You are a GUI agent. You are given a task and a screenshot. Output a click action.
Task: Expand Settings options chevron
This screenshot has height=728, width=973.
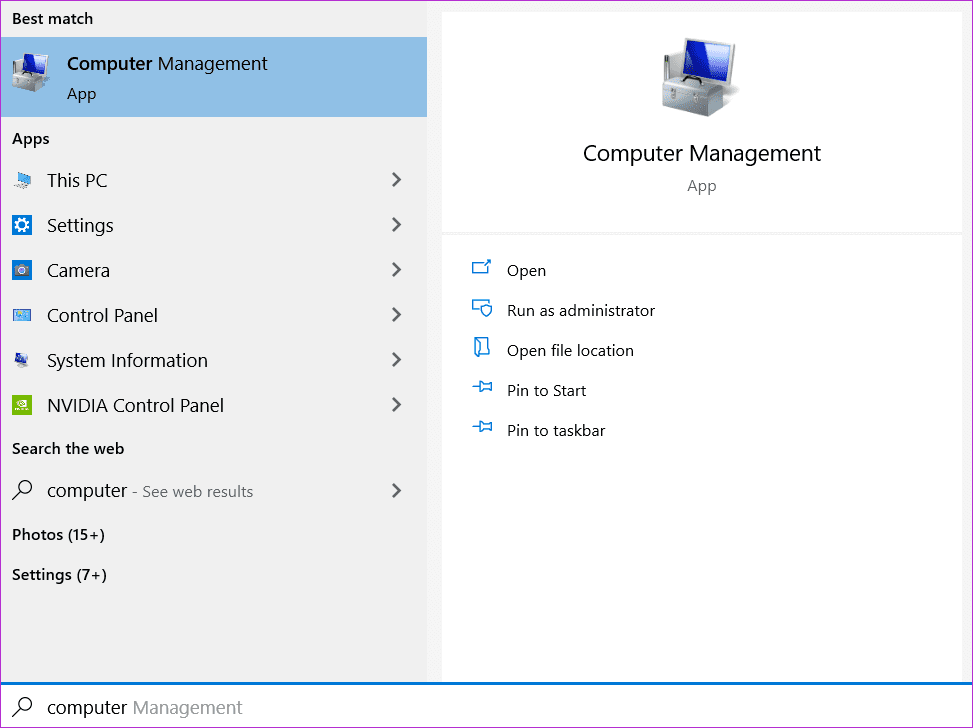(397, 225)
